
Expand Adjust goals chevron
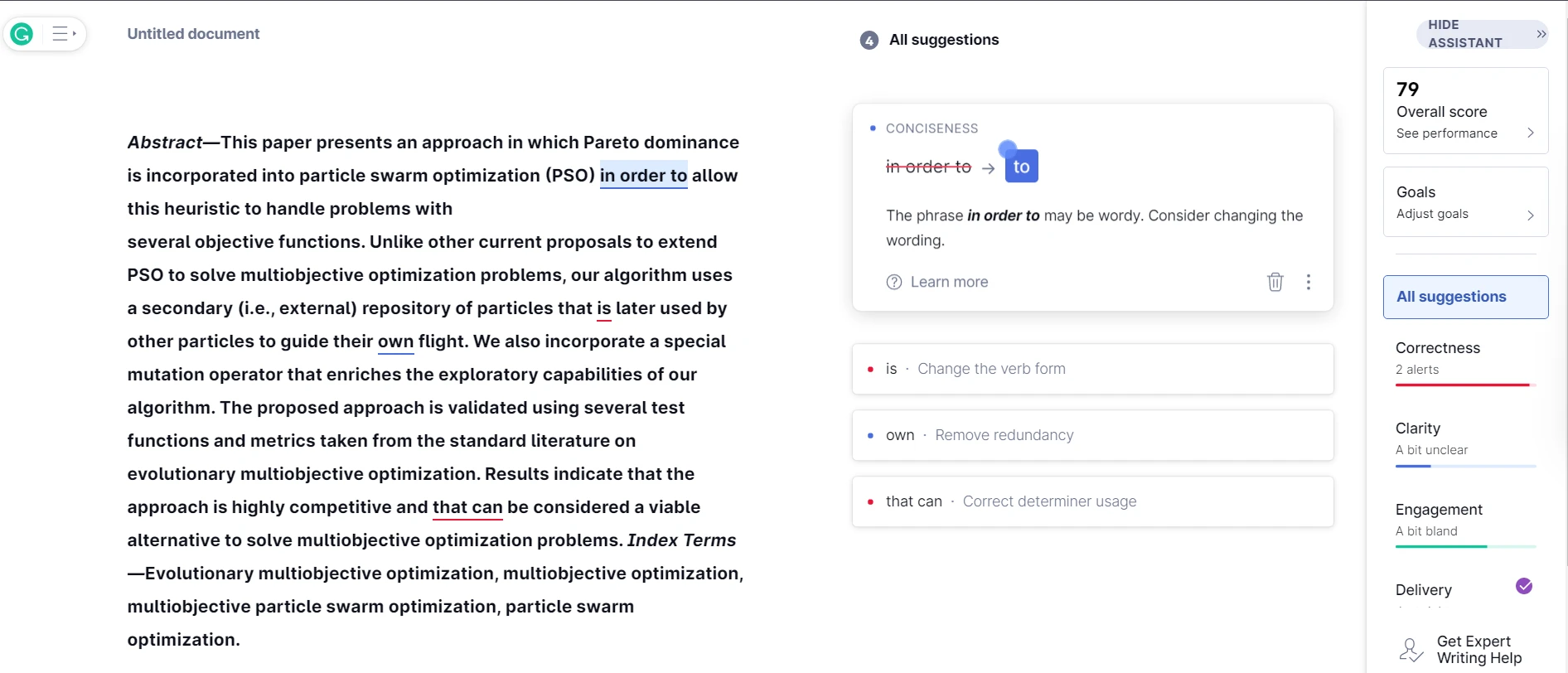tap(1531, 215)
